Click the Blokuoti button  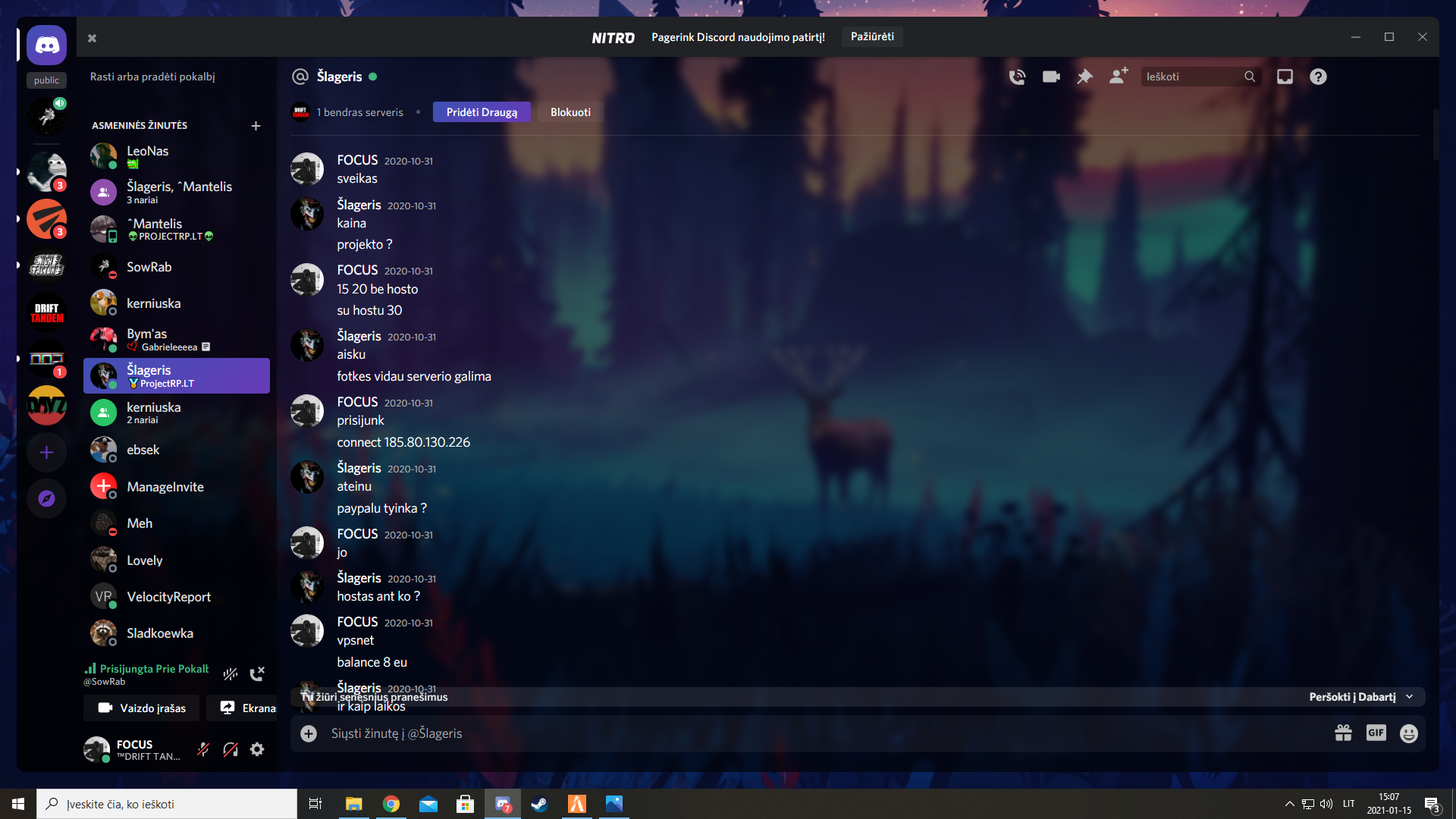click(570, 112)
